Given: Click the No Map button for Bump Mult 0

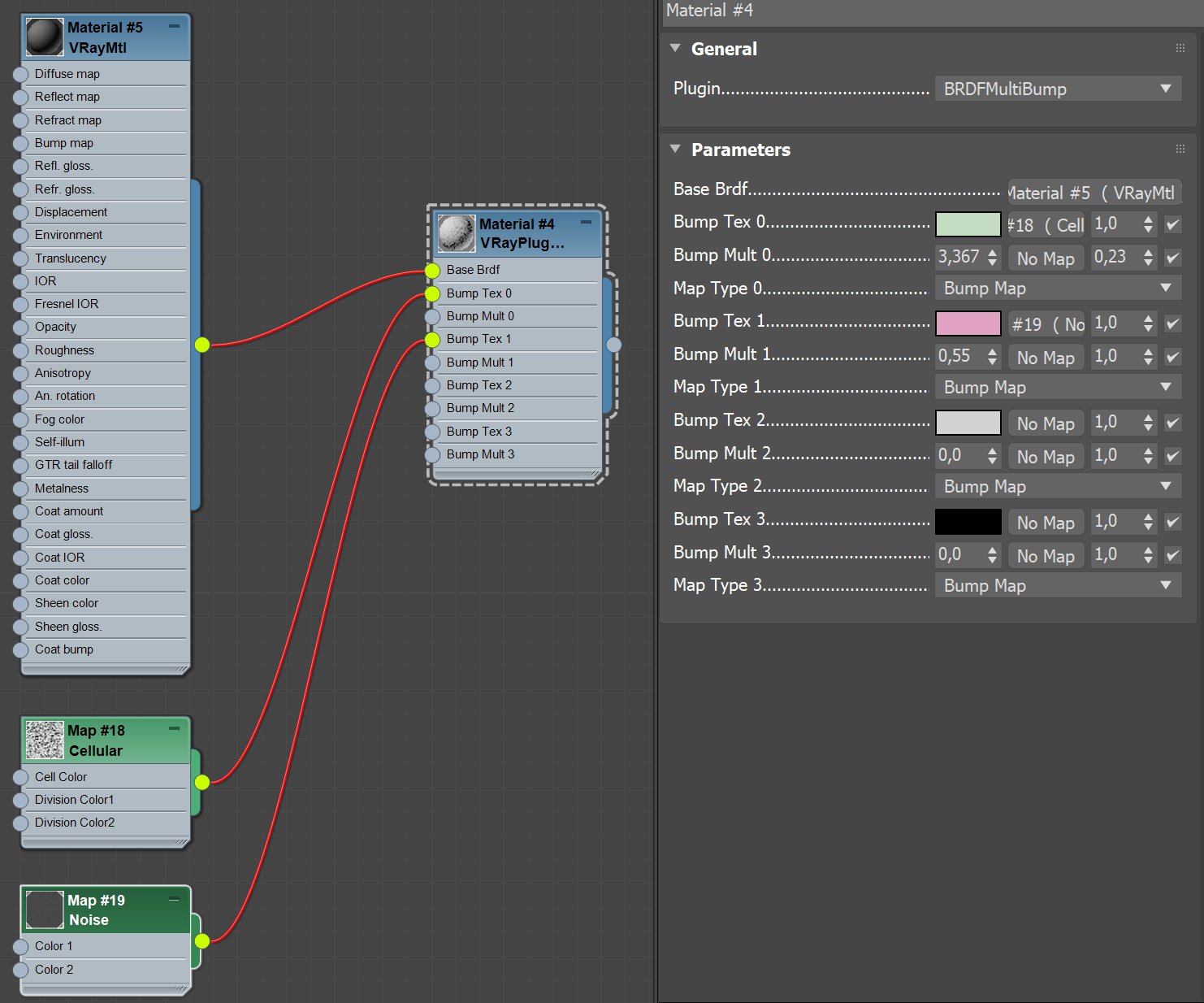Looking at the screenshot, I should 1046,258.
